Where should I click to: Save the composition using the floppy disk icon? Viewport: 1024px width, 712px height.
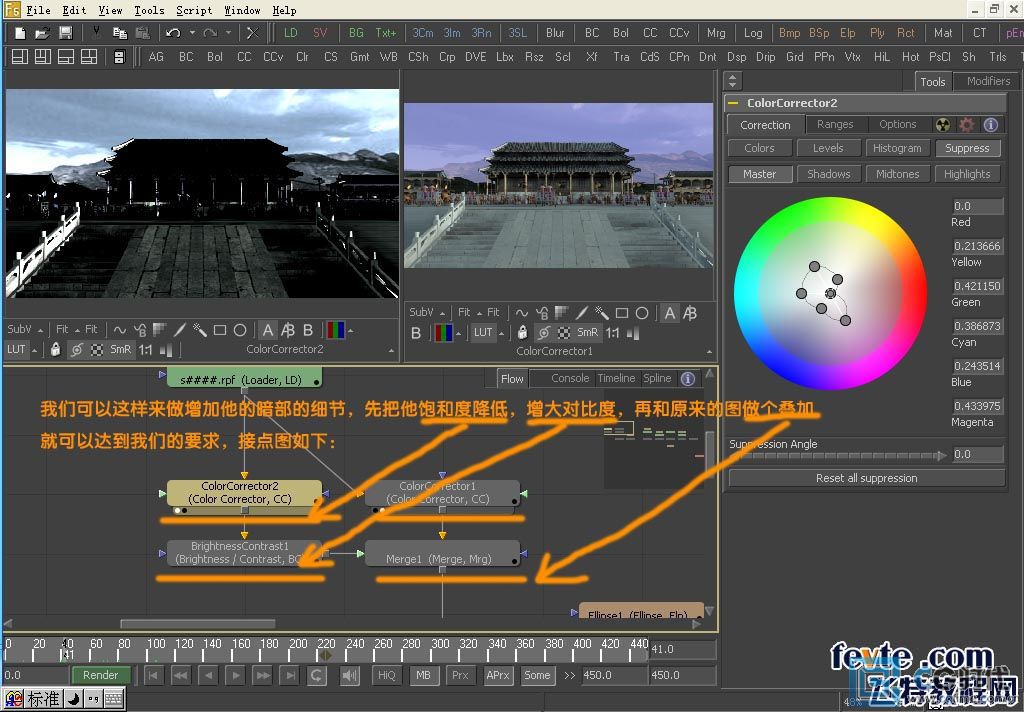point(65,33)
